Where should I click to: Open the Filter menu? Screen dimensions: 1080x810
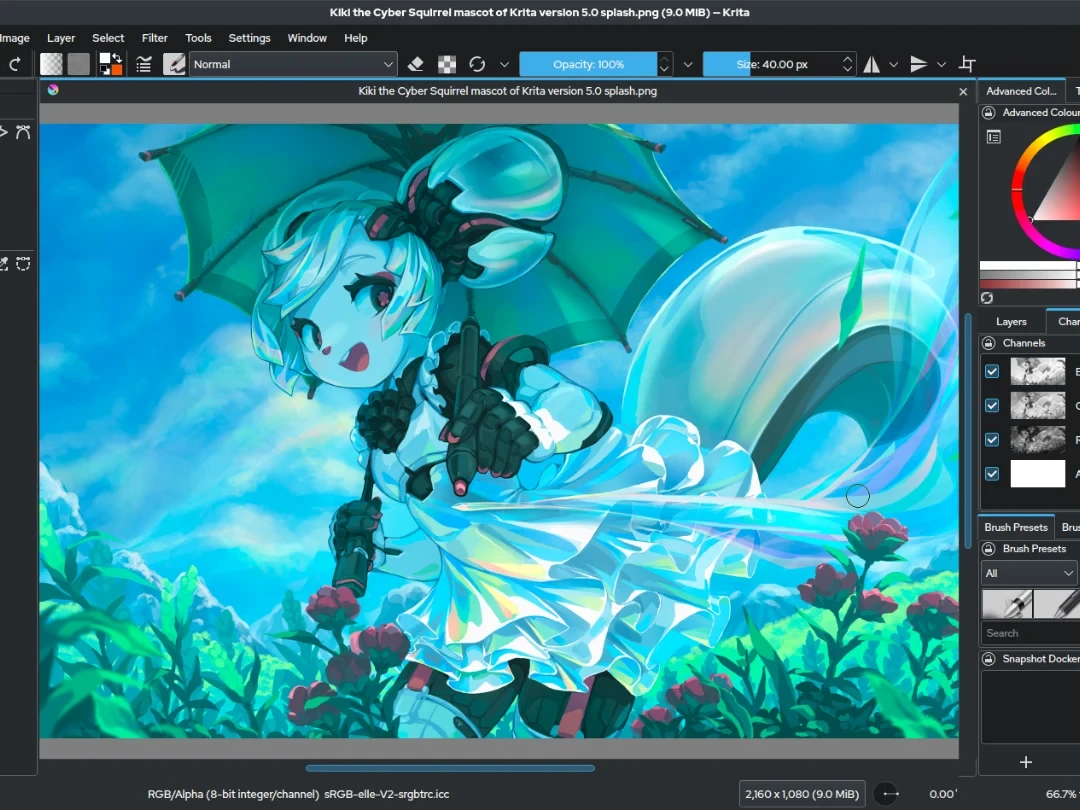154,38
